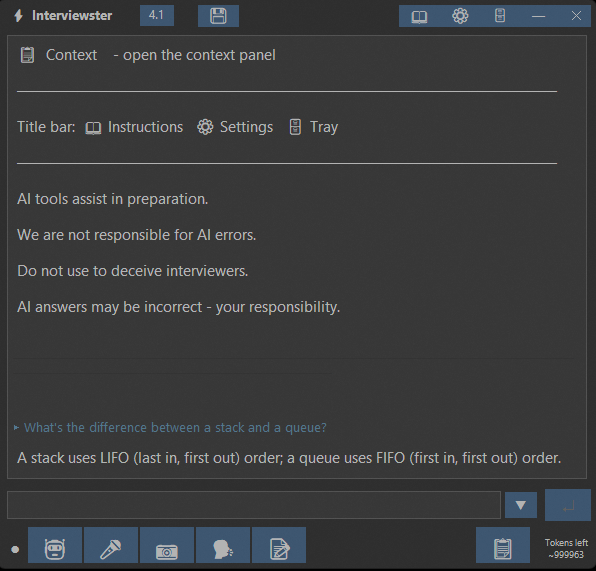The width and height of the screenshot is (596, 571).
Task: Click the 'Title bar:' label
Action: [x=46, y=127]
